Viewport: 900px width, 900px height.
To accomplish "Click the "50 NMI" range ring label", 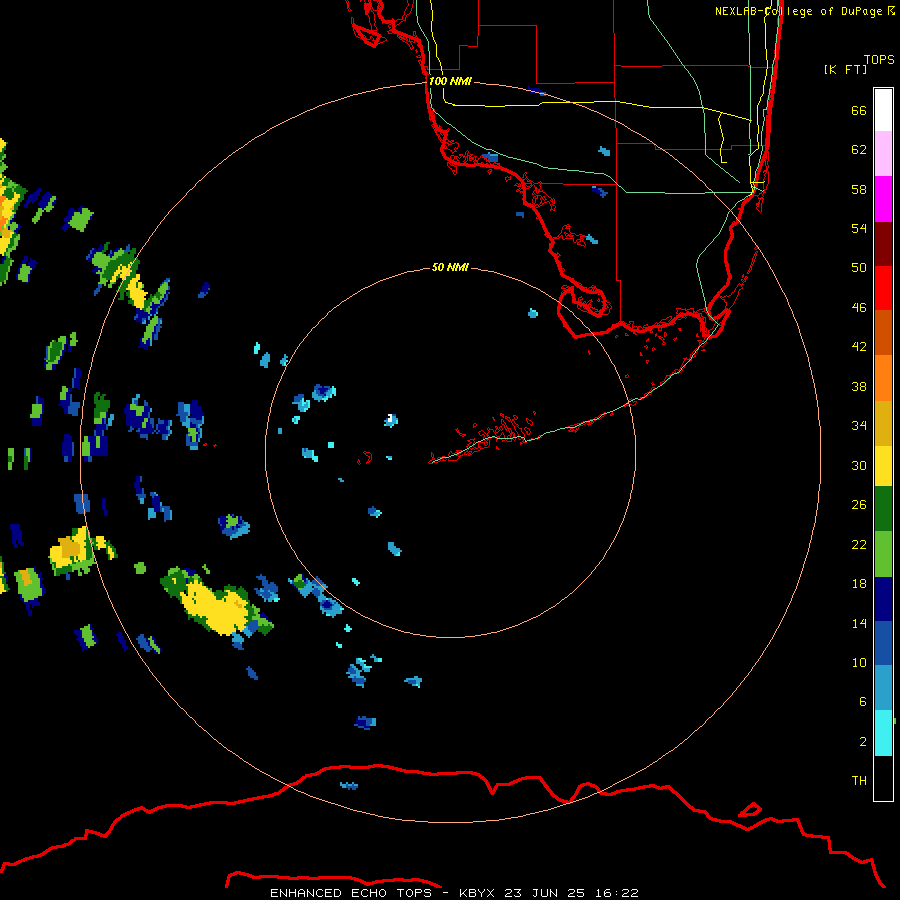I will click(450, 267).
